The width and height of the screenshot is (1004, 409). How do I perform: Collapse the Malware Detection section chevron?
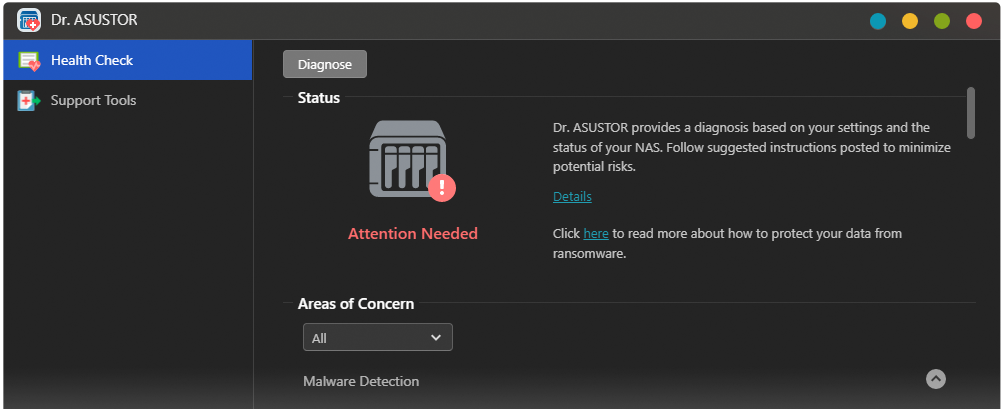pyautogui.click(x=936, y=379)
